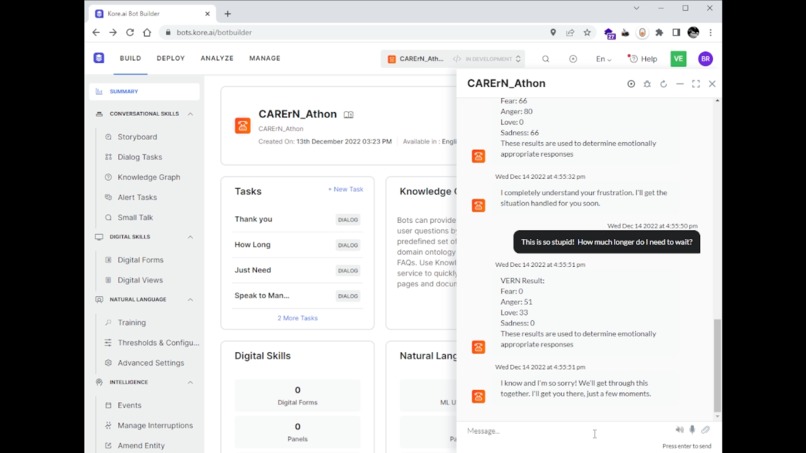Collapse Intelligence section
The width and height of the screenshot is (806, 453).
190,383
